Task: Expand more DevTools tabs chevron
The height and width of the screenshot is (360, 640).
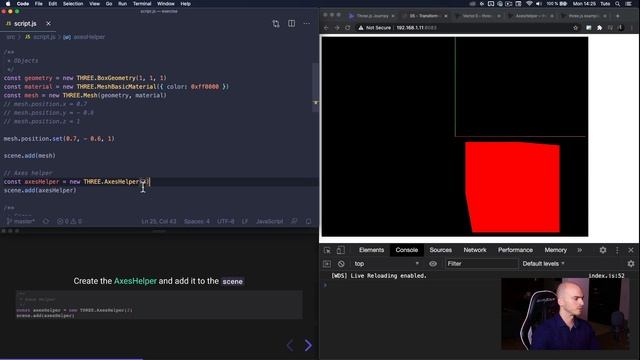Action: 580,250
